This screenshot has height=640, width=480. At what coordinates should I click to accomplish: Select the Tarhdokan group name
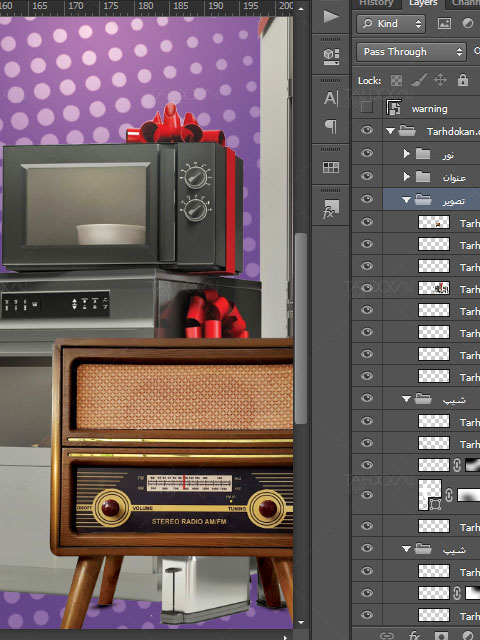pyautogui.click(x=453, y=131)
